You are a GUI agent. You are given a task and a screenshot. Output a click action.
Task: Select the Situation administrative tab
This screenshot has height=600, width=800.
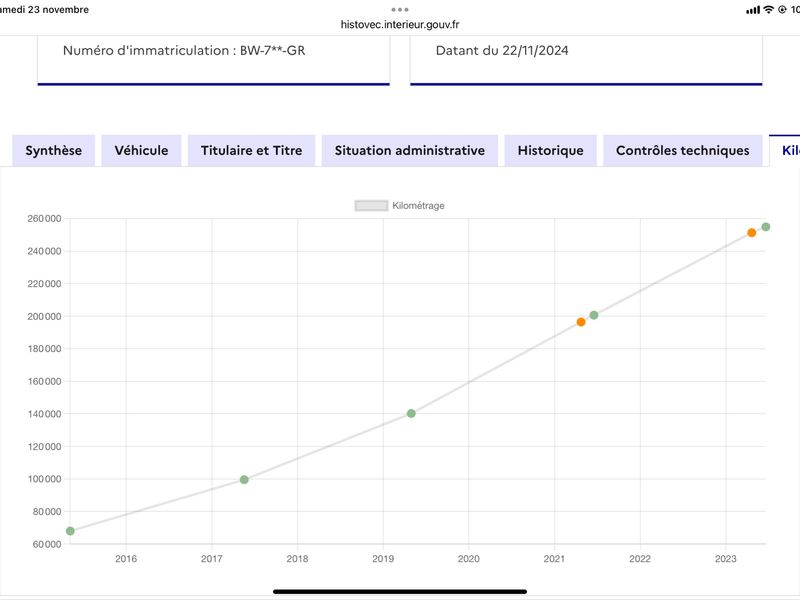click(410, 151)
